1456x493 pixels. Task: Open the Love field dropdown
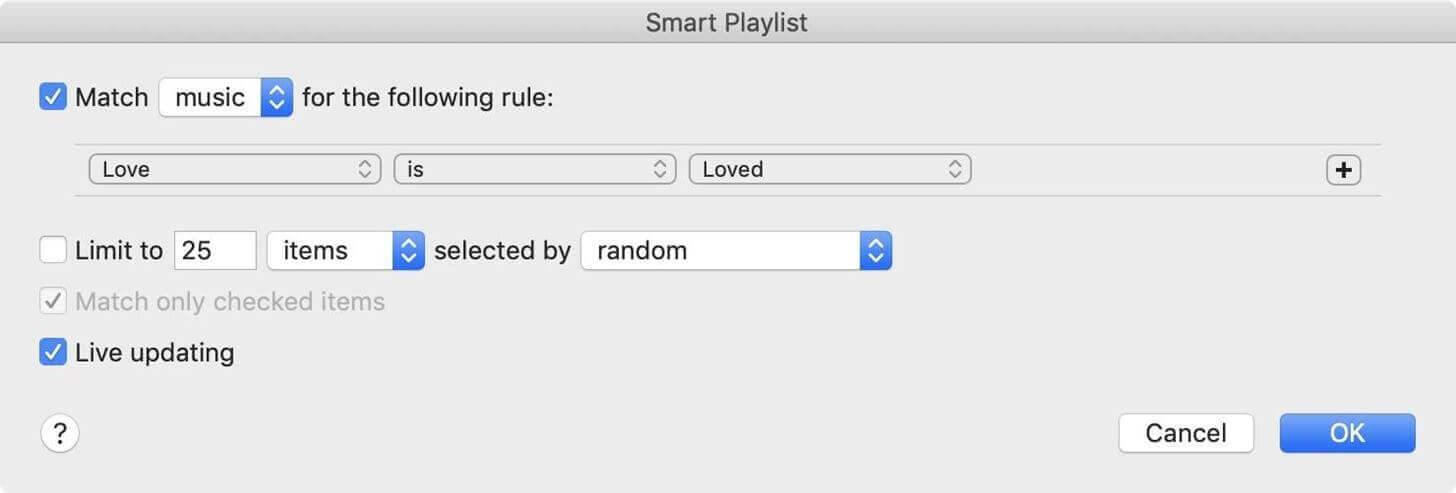(235, 170)
